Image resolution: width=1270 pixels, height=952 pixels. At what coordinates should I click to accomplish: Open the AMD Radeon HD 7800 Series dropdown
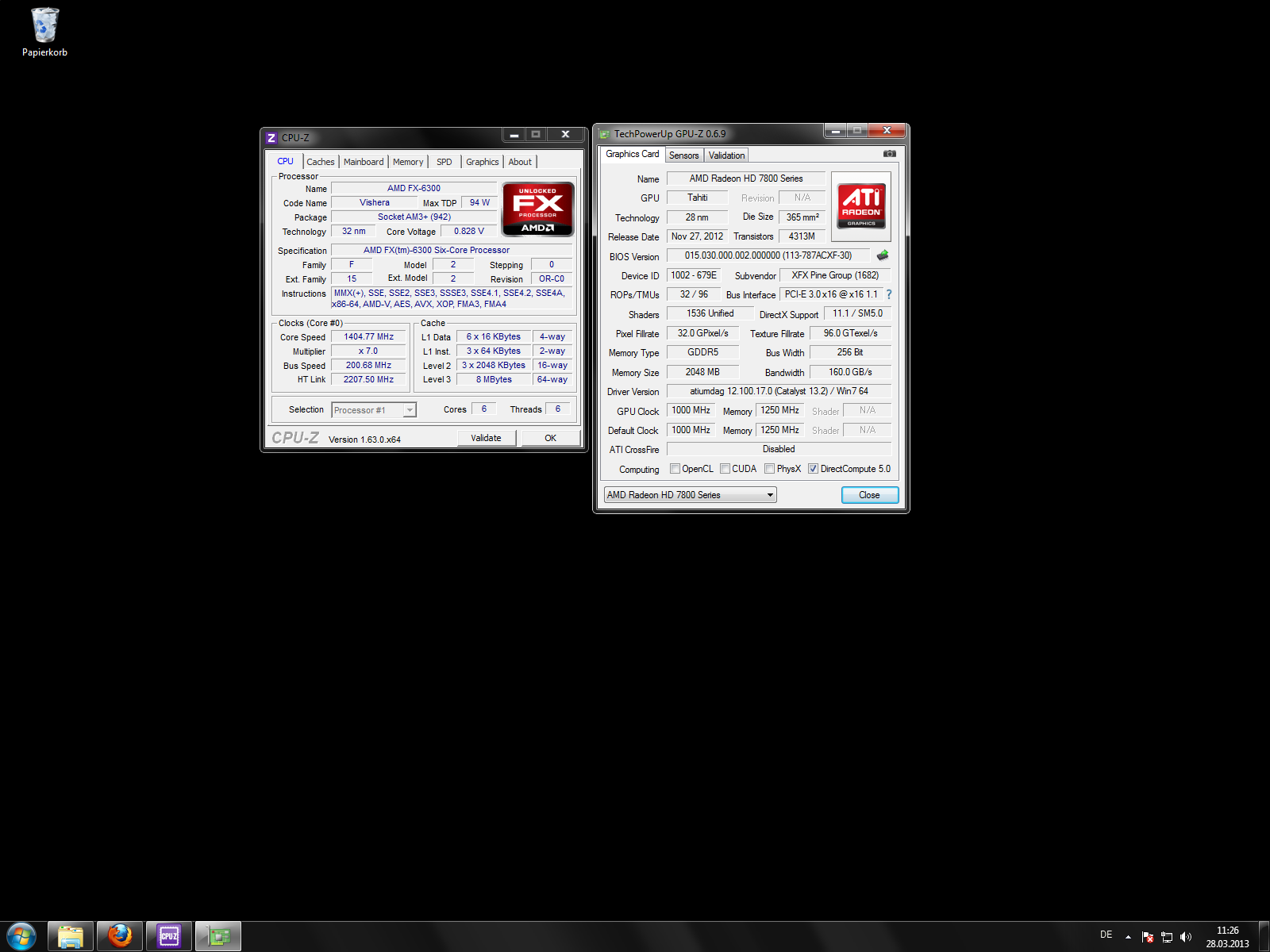click(x=691, y=495)
